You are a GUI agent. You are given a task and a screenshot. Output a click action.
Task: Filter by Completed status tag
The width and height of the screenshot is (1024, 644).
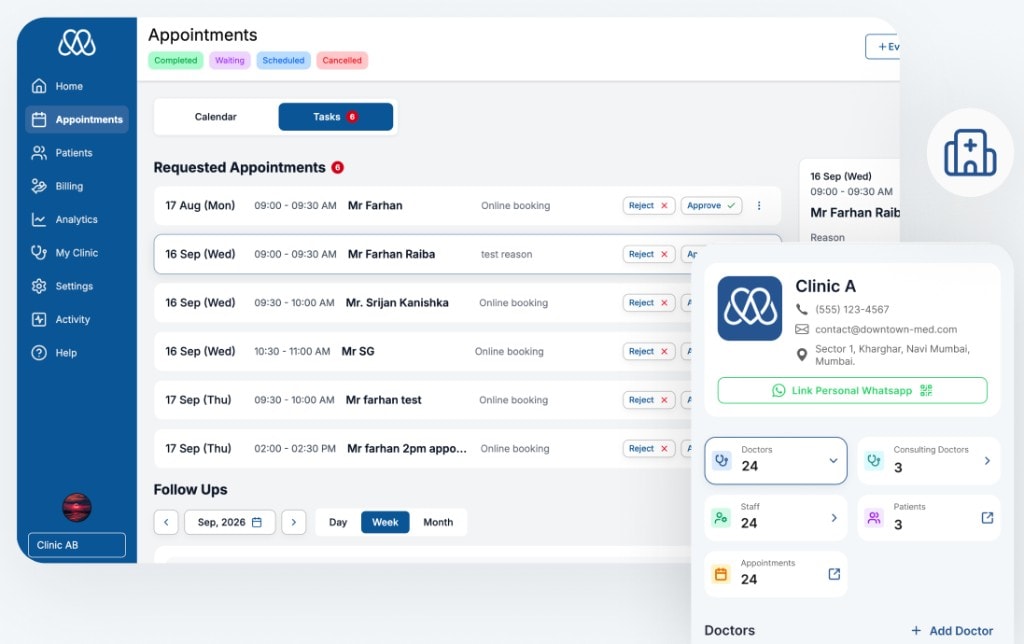(176, 60)
